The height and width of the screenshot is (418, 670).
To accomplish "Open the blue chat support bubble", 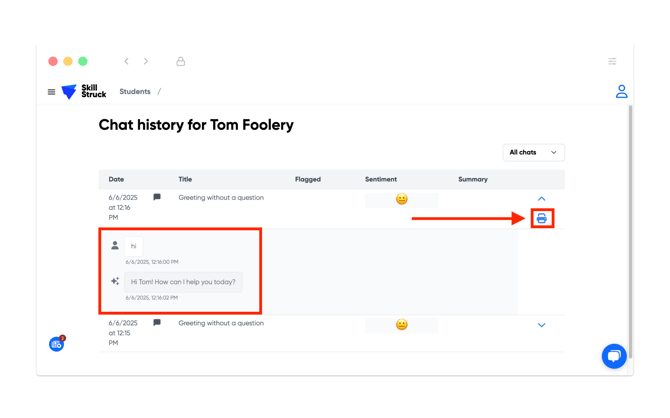I will (614, 356).
